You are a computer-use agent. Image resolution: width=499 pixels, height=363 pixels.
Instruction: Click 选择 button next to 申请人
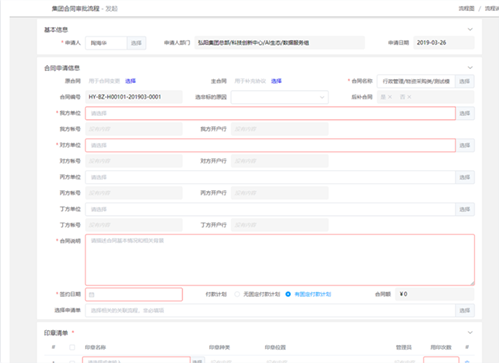tap(136, 43)
